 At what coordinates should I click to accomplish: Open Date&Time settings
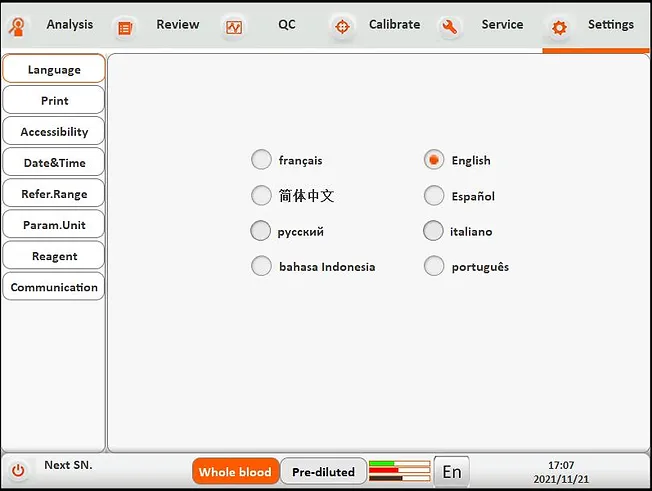pyautogui.click(x=54, y=163)
